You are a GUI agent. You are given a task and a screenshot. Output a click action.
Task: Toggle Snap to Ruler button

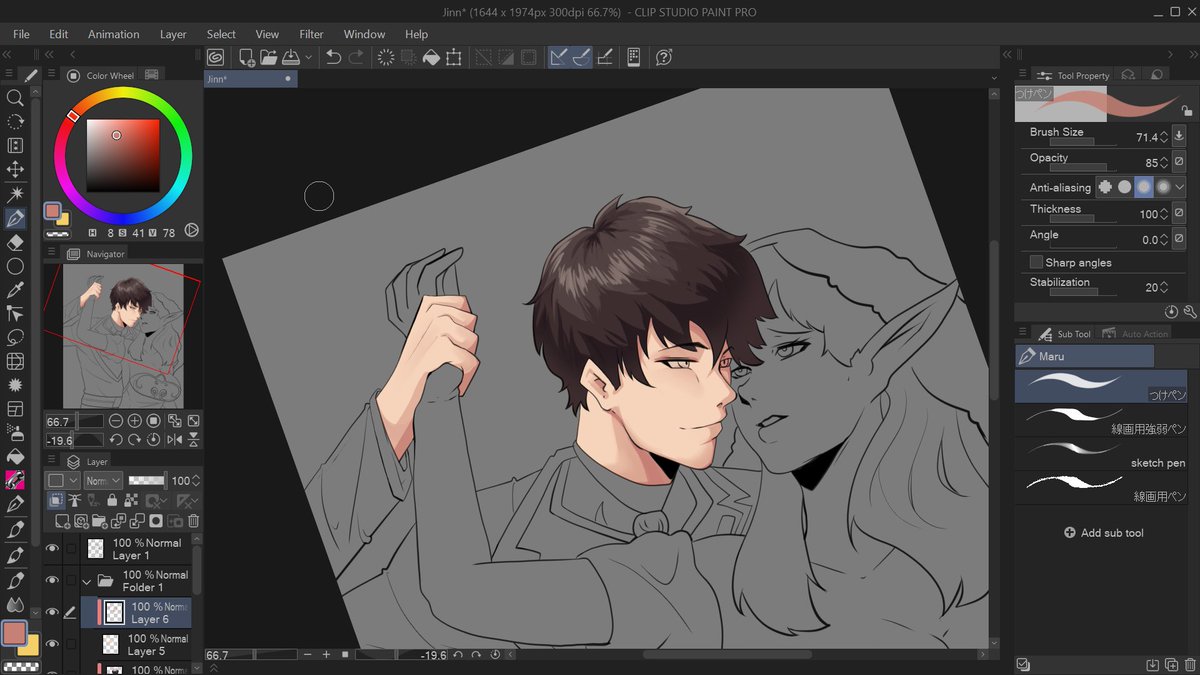tap(560, 57)
